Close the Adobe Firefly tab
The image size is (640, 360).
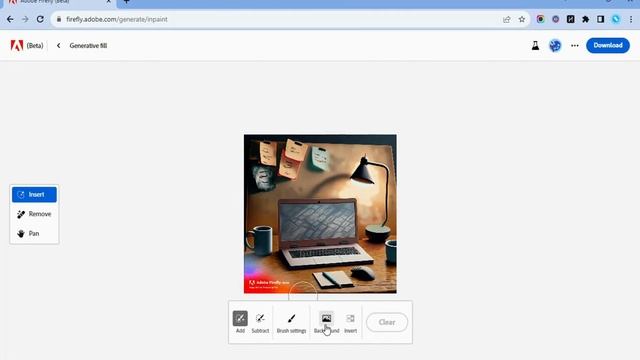tap(109, 2)
